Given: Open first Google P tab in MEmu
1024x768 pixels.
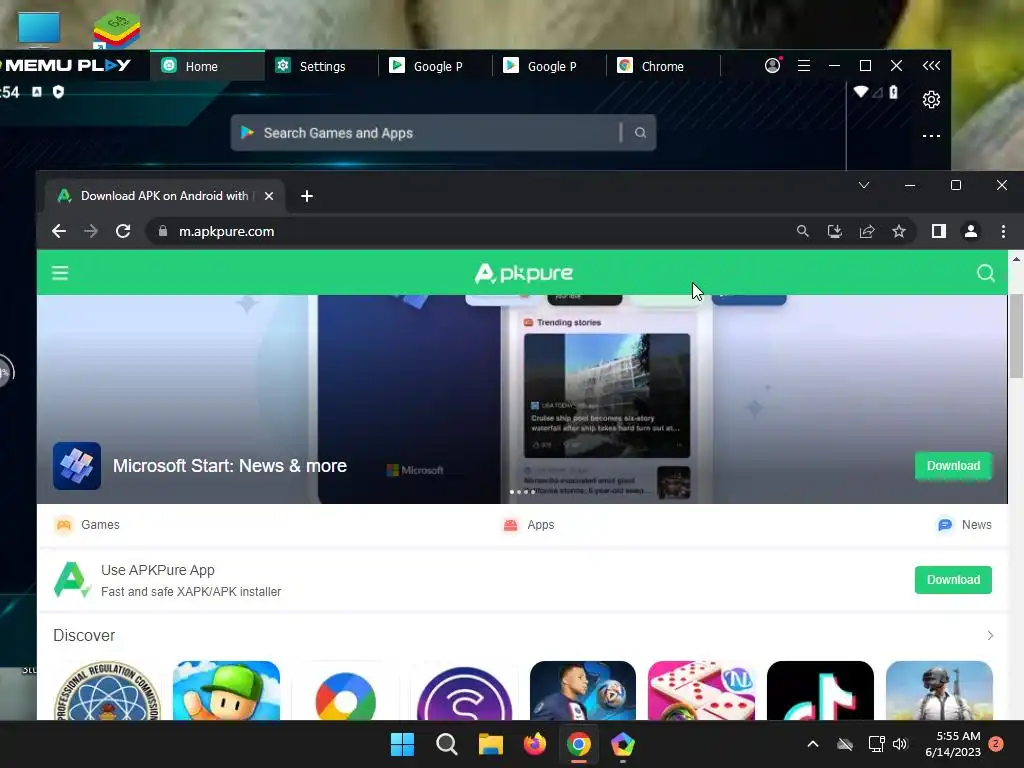Looking at the screenshot, I should click(436, 66).
